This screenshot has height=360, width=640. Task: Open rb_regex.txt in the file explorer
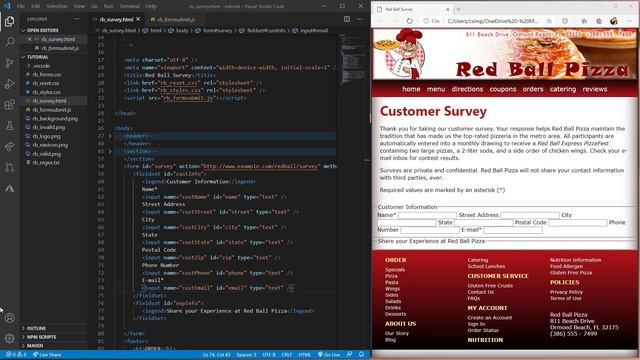[x=46, y=162]
